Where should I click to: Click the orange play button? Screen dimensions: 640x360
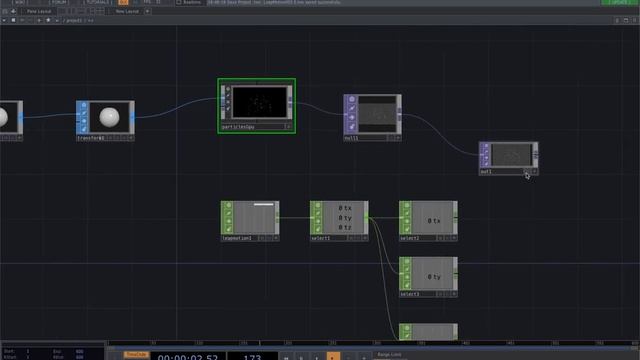click(333, 357)
